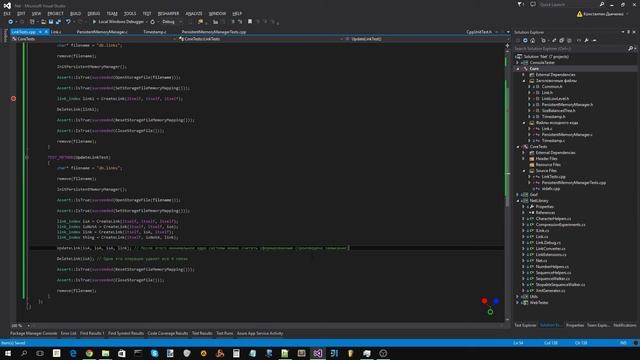Click the Open File toolbar icon
640x360 pixels.
tap(44, 22)
